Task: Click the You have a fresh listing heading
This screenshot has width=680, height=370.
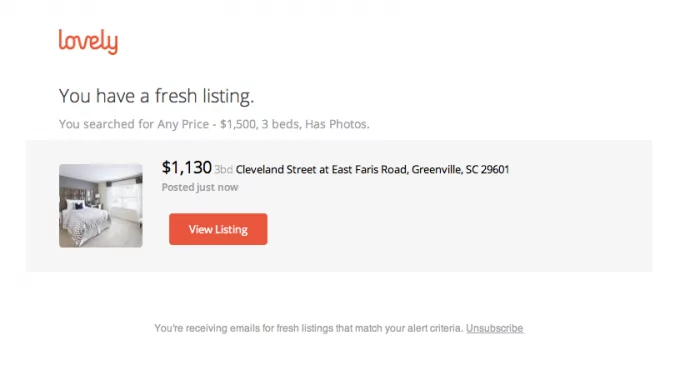Action: (156, 96)
